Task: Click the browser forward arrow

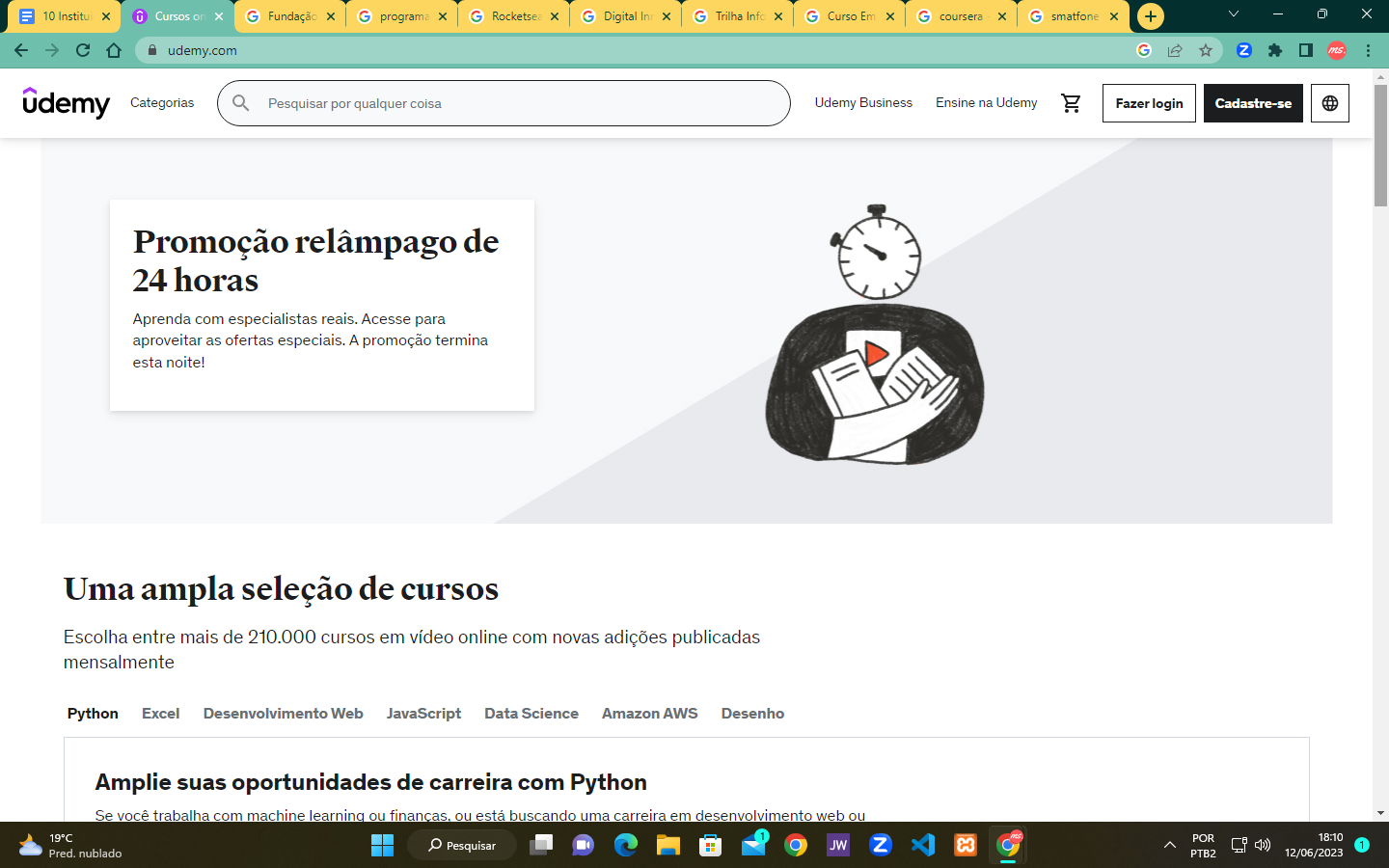Action: pyautogui.click(x=52, y=50)
